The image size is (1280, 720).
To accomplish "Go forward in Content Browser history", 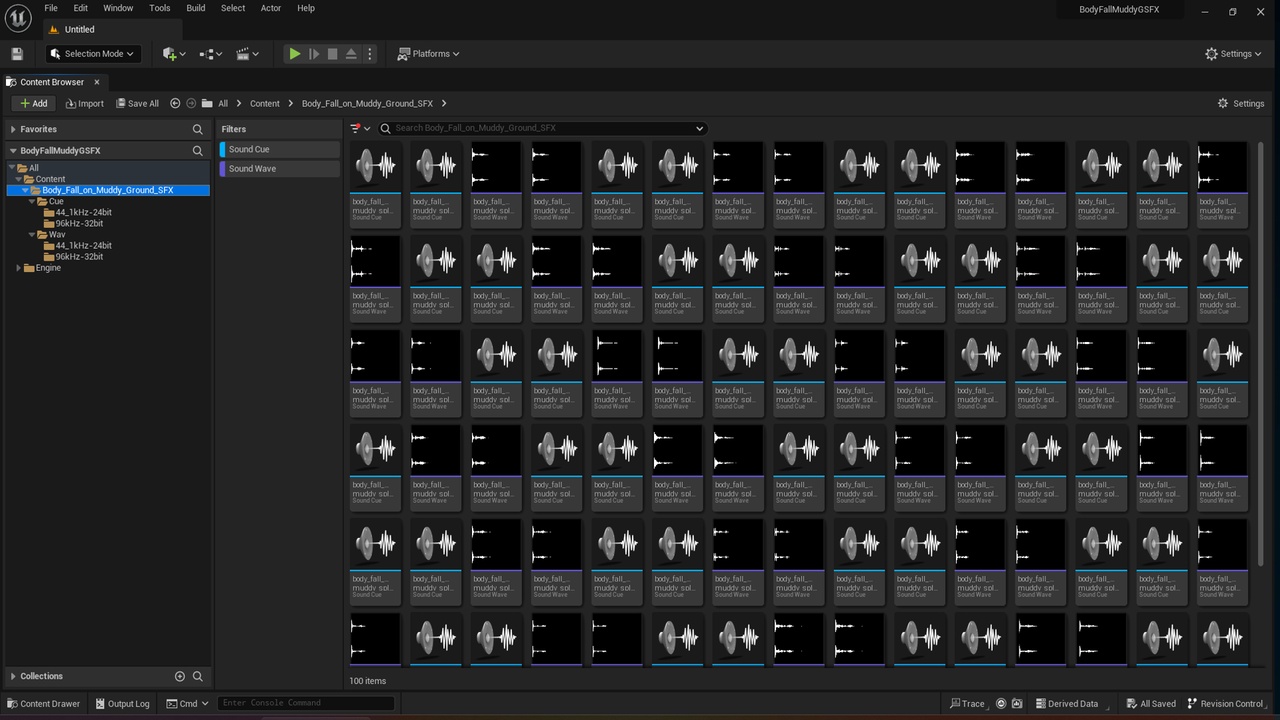I will (191, 103).
